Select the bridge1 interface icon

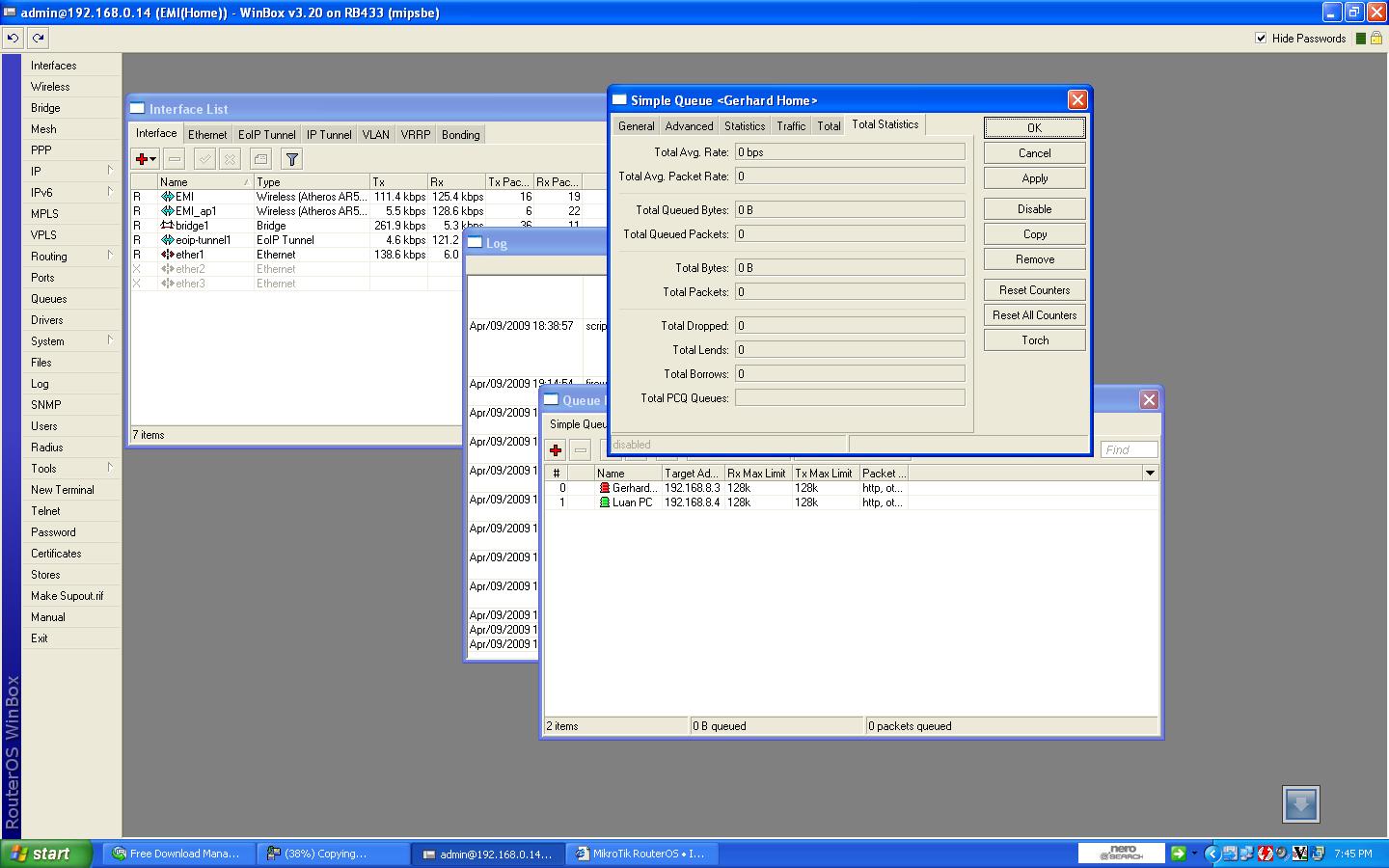[168, 226]
